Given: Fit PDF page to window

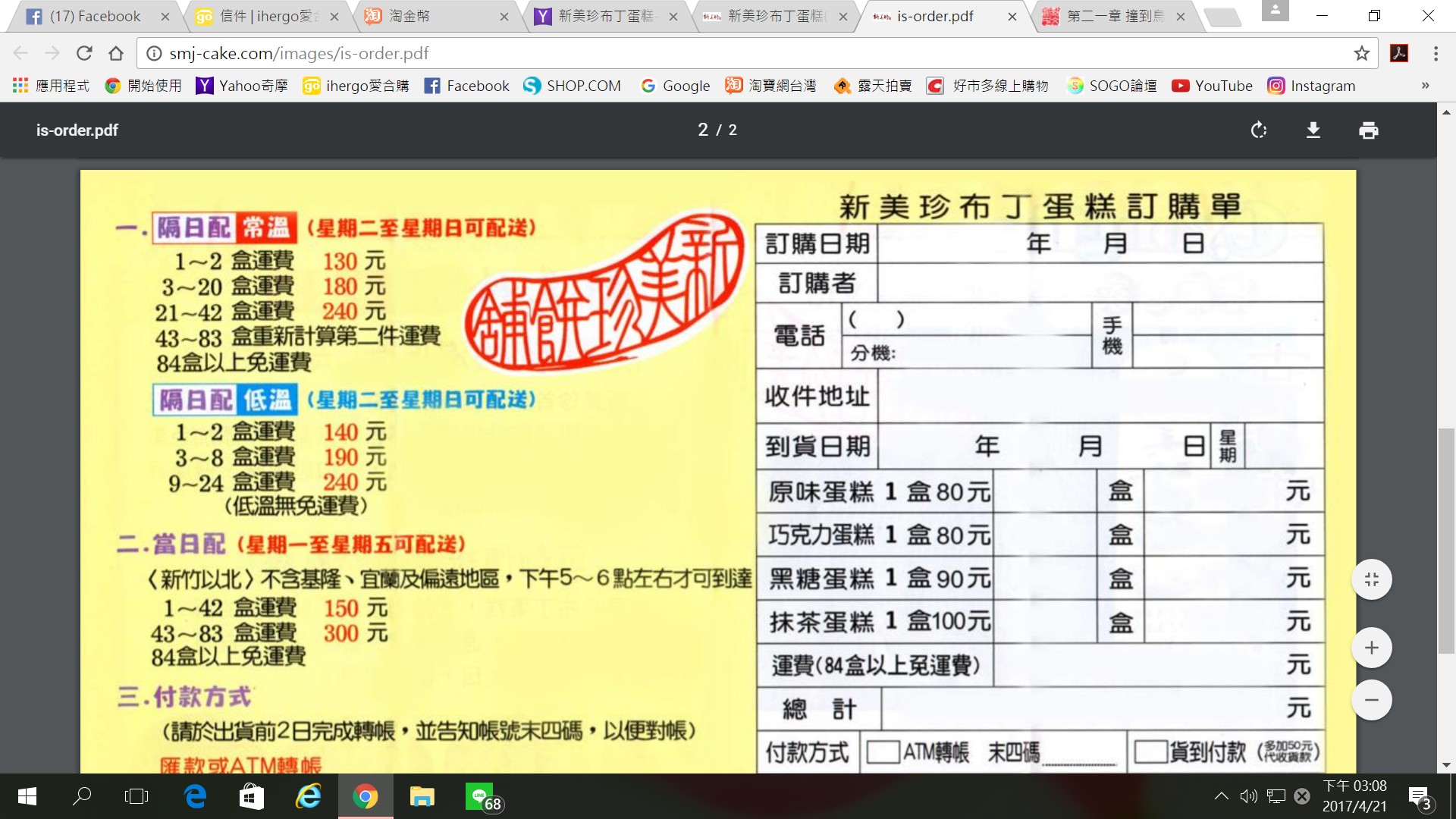Looking at the screenshot, I should point(1371,580).
